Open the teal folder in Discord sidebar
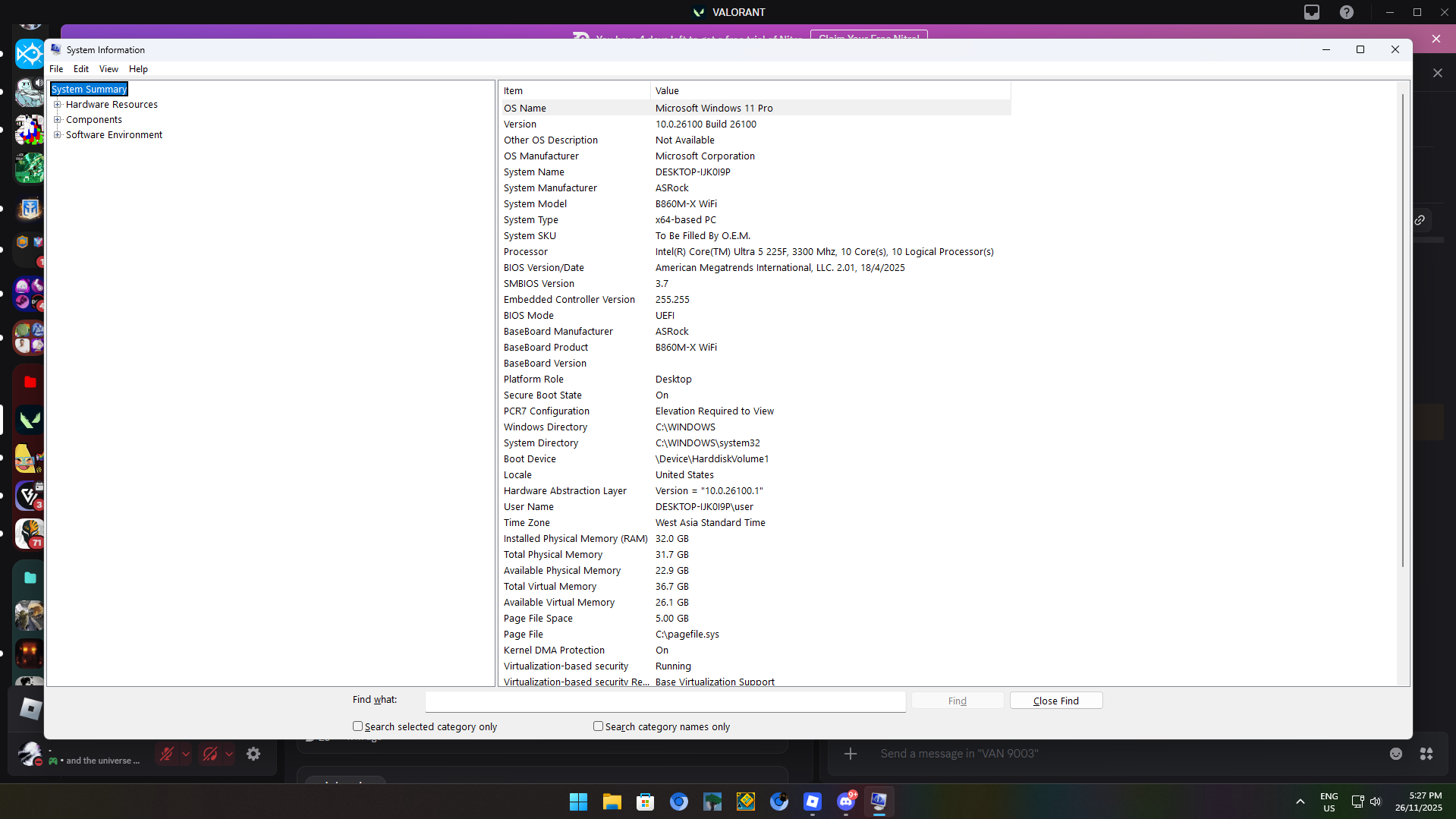Viewport: 1456px width, 819px height. click(x=30, y=578)
